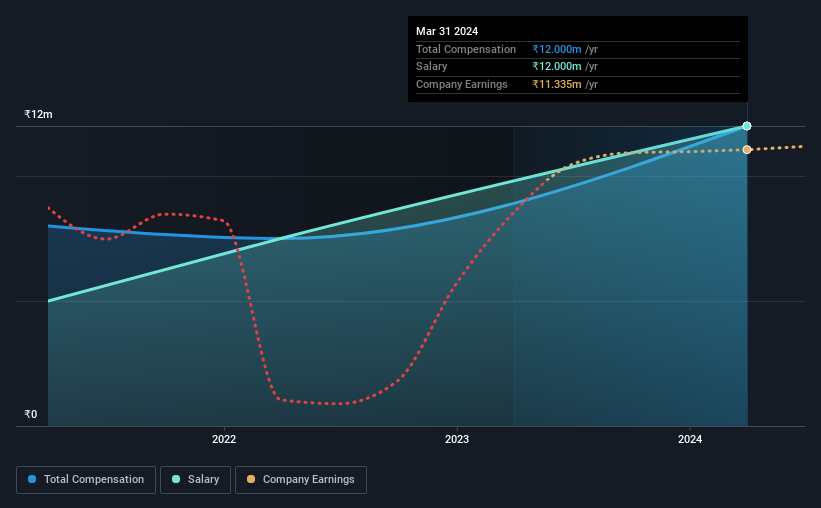
Task: Click the 2022 x-axis label
Action: (x=224, y=439)
